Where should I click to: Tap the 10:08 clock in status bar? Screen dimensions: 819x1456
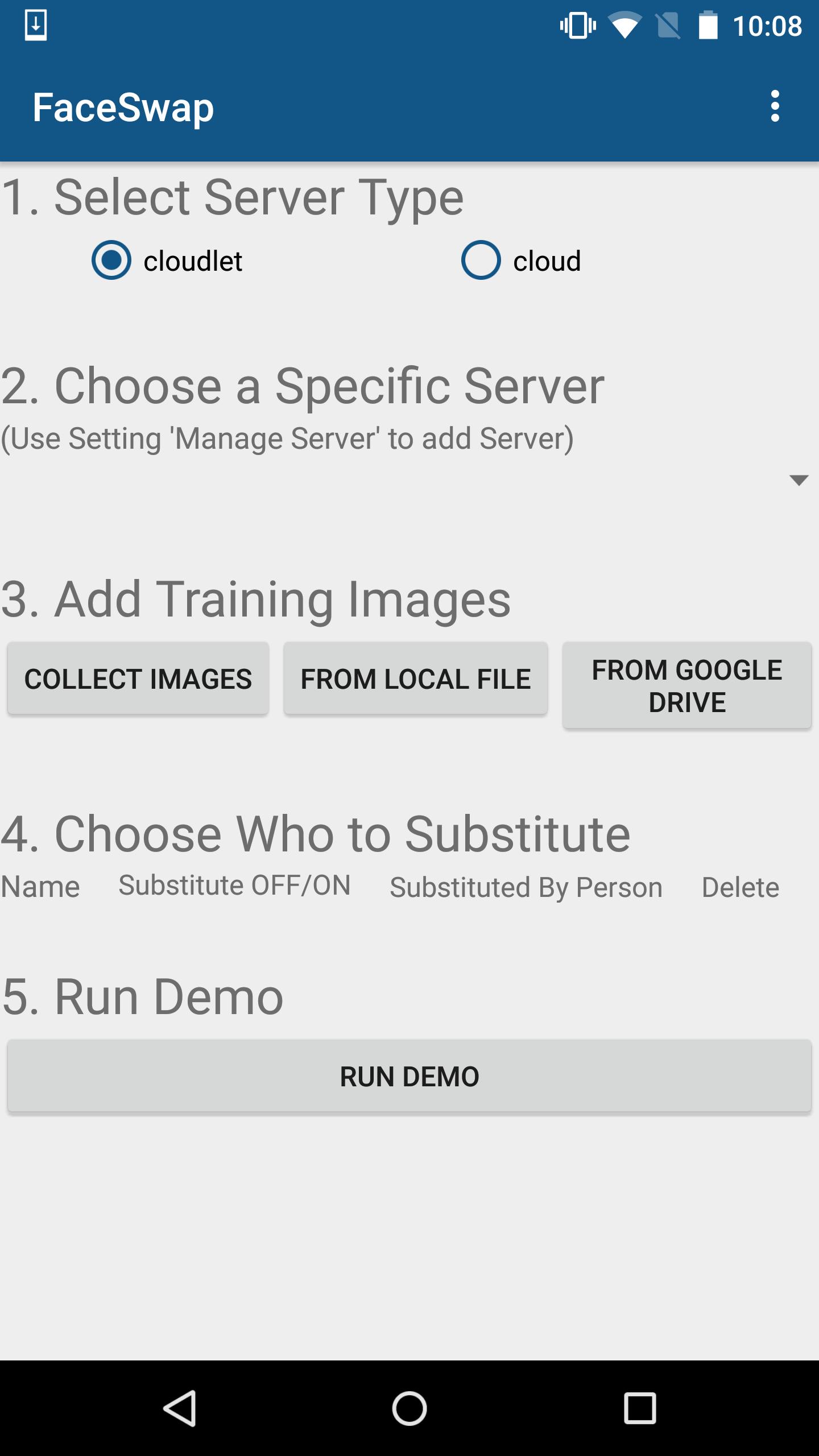pos(767,26)
